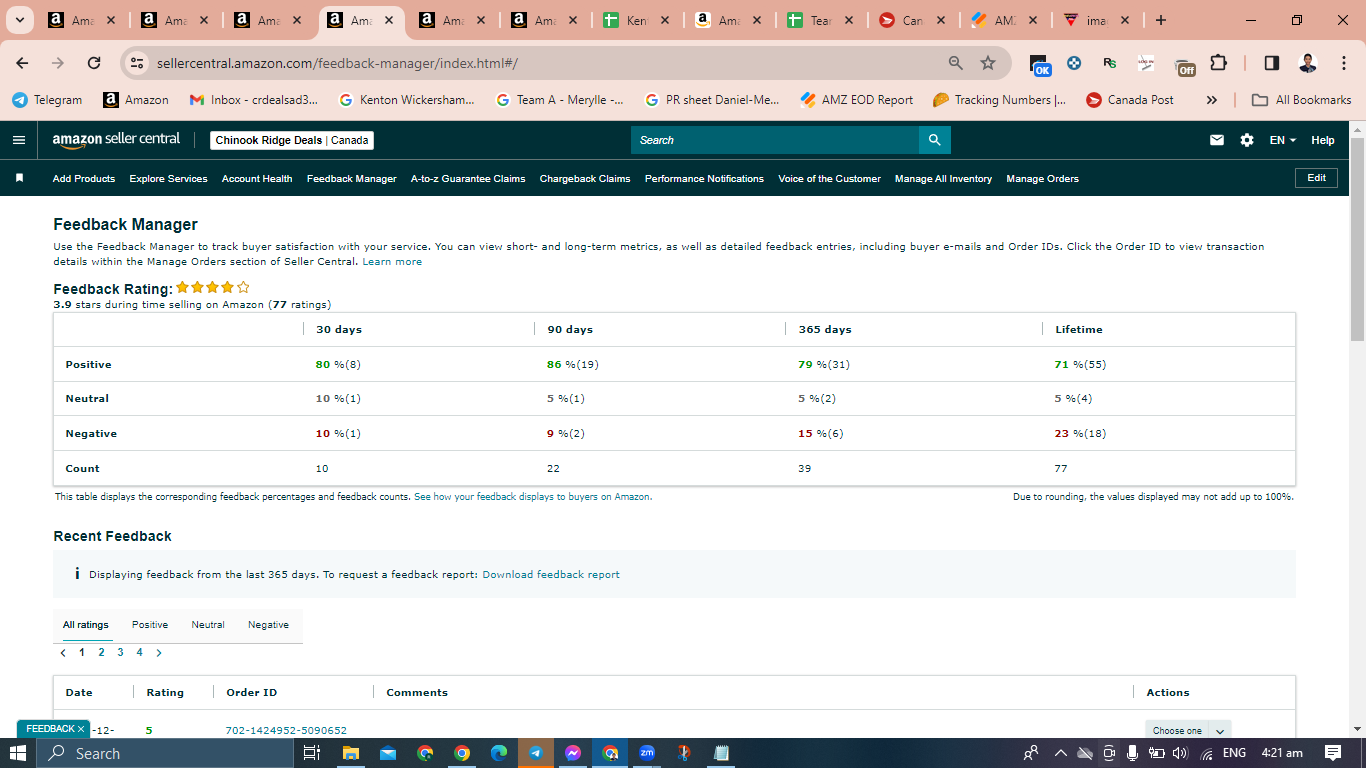The width and height of the screenshot is (1366, 768).
Task: Switch to the Neutral ratings tab
Action: pos(208,625)
